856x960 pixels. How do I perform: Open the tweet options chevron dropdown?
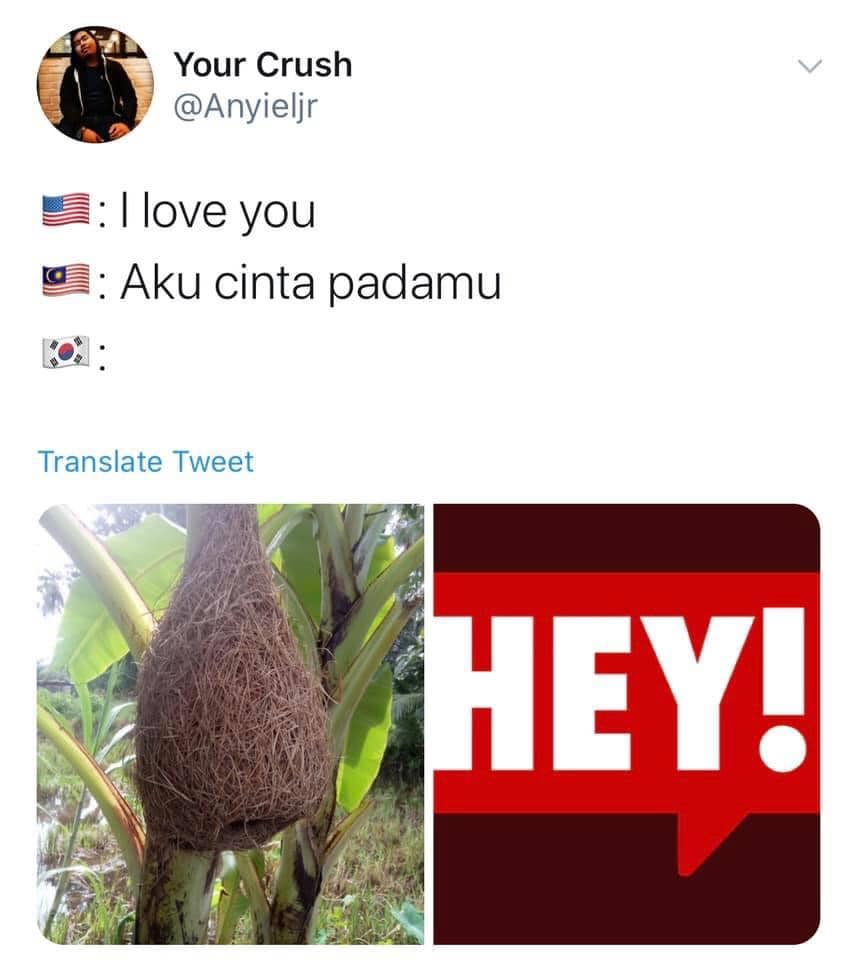click(810, 66)
